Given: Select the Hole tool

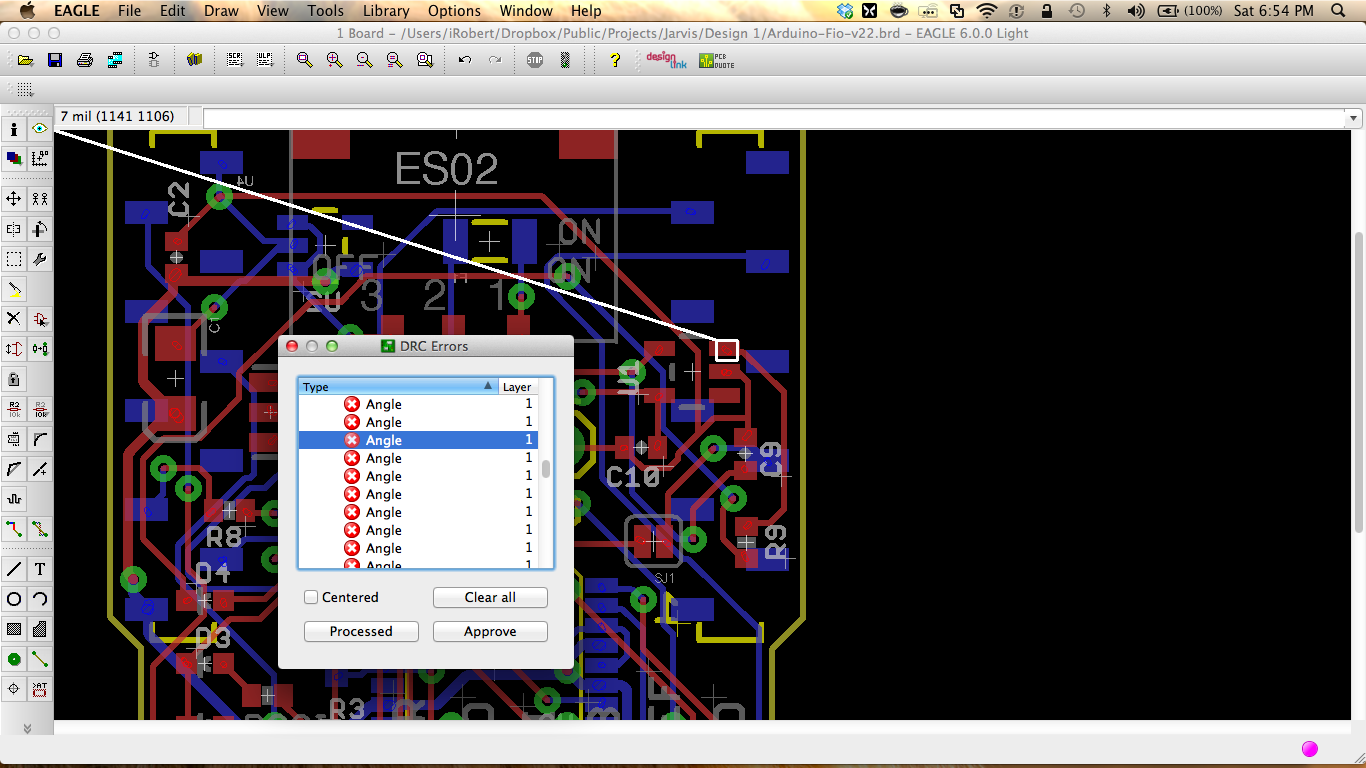Looking at the screenshot, I should point(14,689).
